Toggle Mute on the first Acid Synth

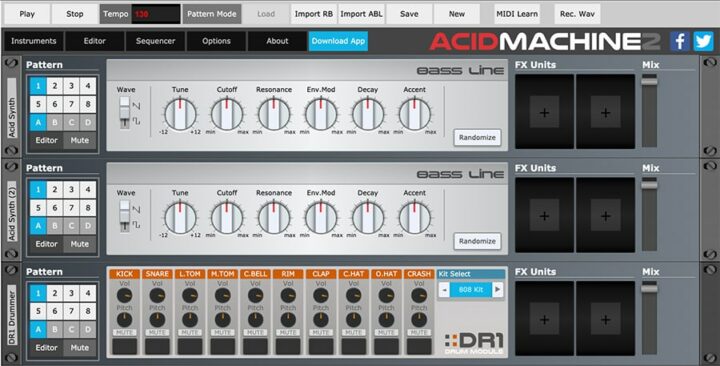(79, 141)
